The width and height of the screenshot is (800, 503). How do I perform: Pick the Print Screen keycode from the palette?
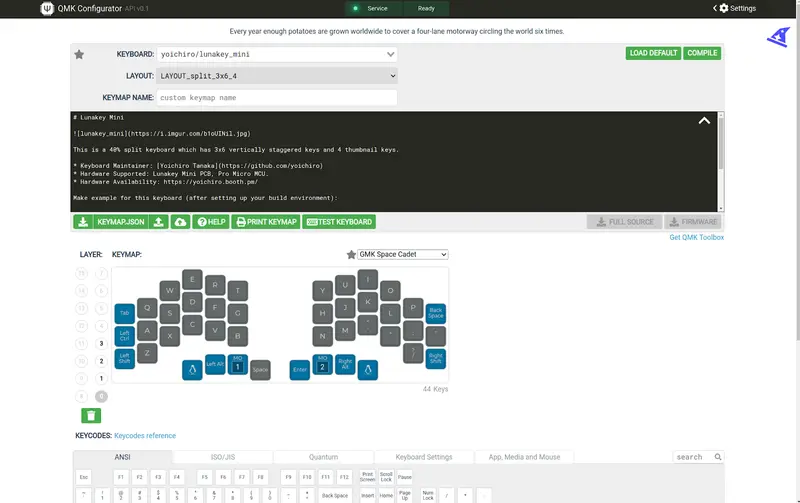point(367,477)
